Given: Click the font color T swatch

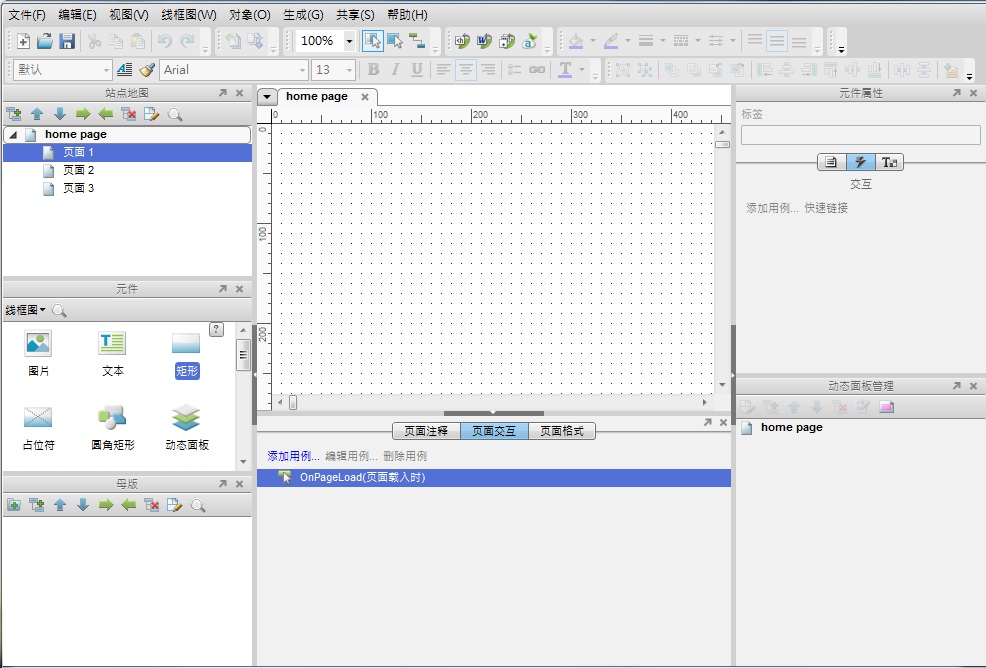Looking at the screenshot, I should pos(565,70).
